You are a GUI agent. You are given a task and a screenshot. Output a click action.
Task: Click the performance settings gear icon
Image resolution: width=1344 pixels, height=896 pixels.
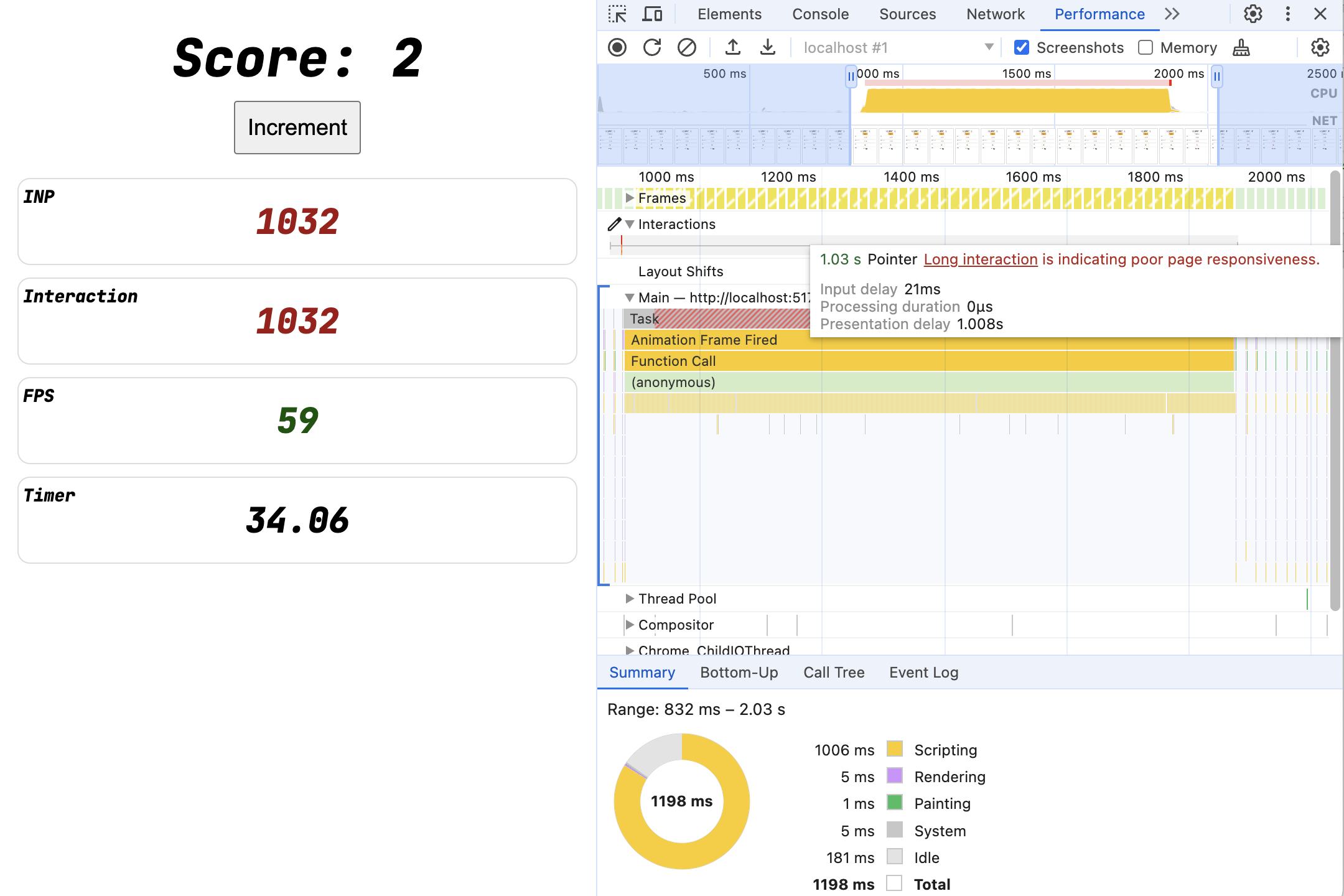1321,47
